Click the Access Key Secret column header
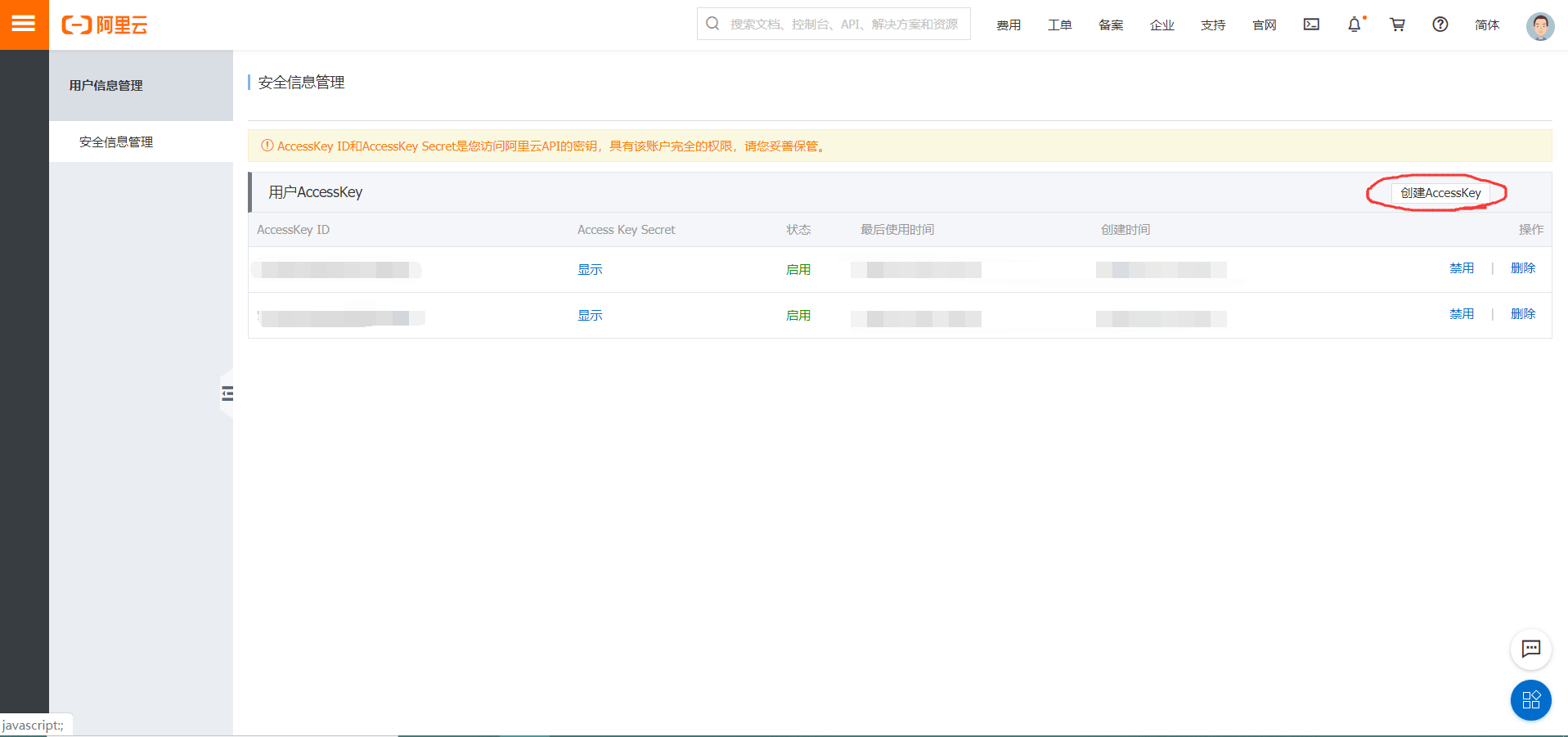The height and width of the screenshot is (737, 1568). pos(627,230)
